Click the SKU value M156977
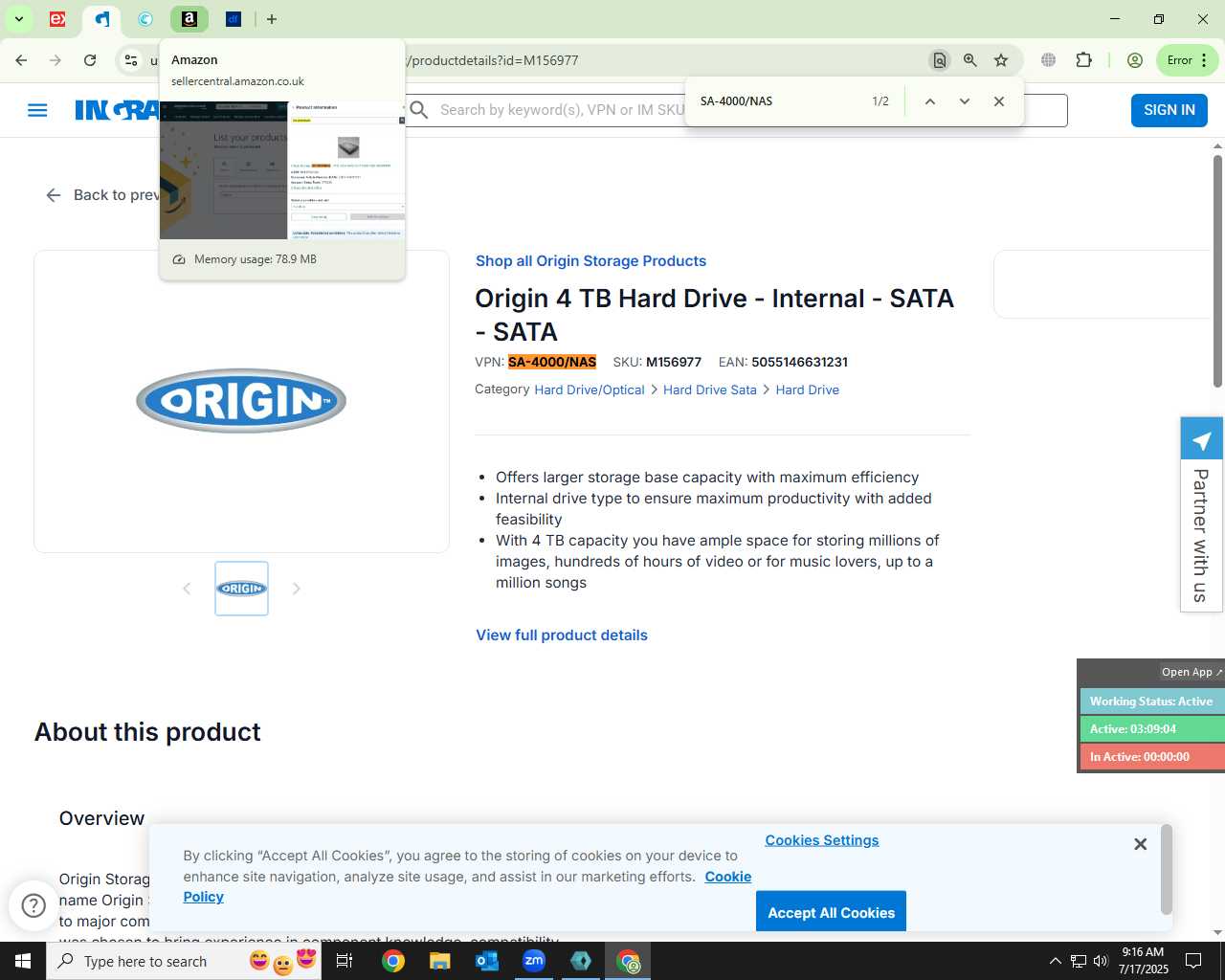1225x980 pixels. 674,362
